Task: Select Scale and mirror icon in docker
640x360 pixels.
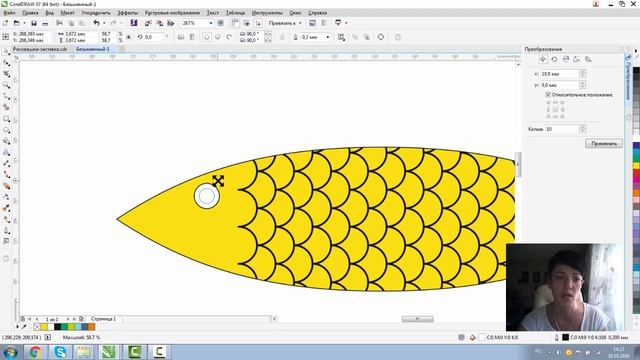Action: [x=566, y=59]
